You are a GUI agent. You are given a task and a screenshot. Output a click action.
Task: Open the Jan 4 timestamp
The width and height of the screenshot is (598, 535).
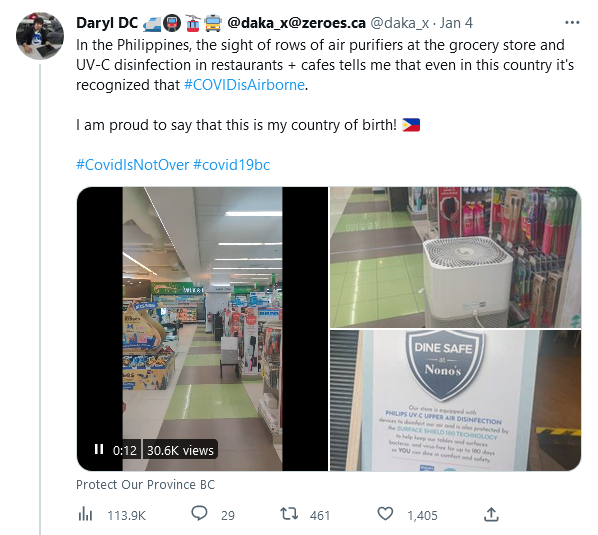pyautogui.click(x=456, y=23)
